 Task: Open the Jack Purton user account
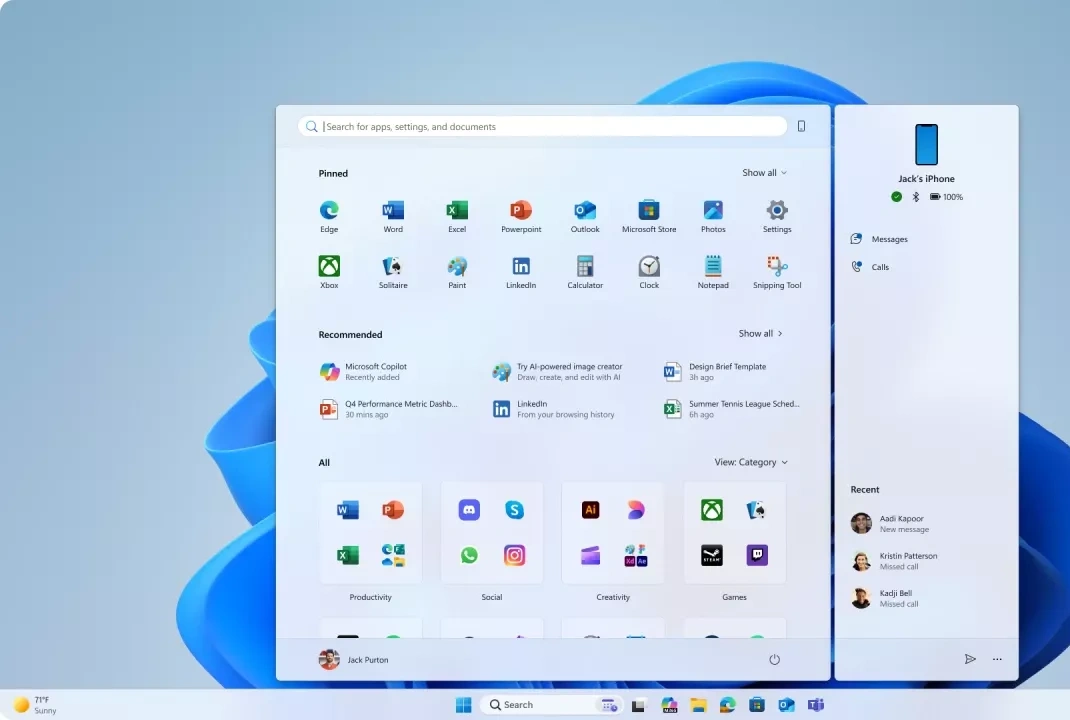pyautogui.click(x=354, y=660)
